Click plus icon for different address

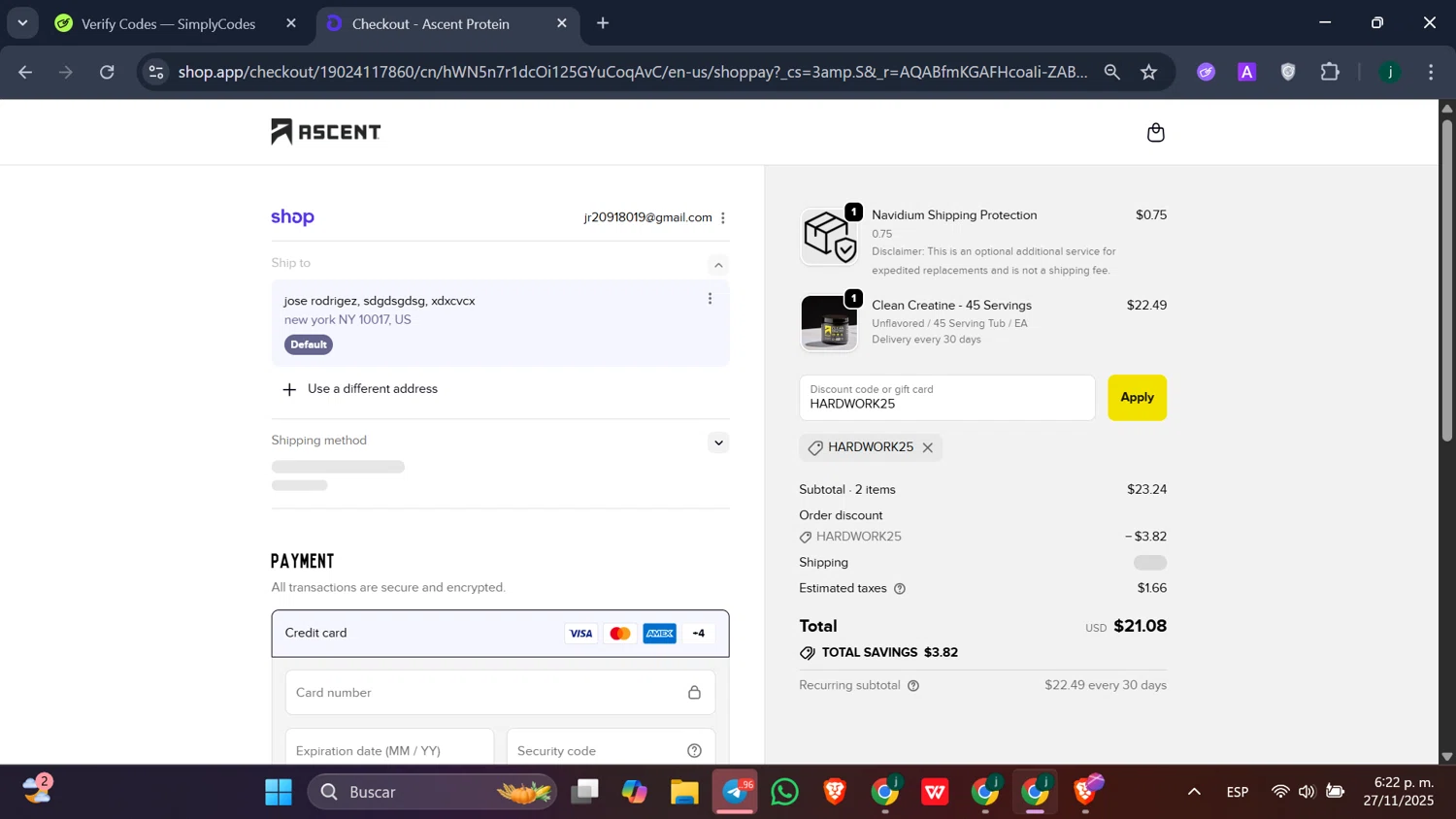(288, 389)
